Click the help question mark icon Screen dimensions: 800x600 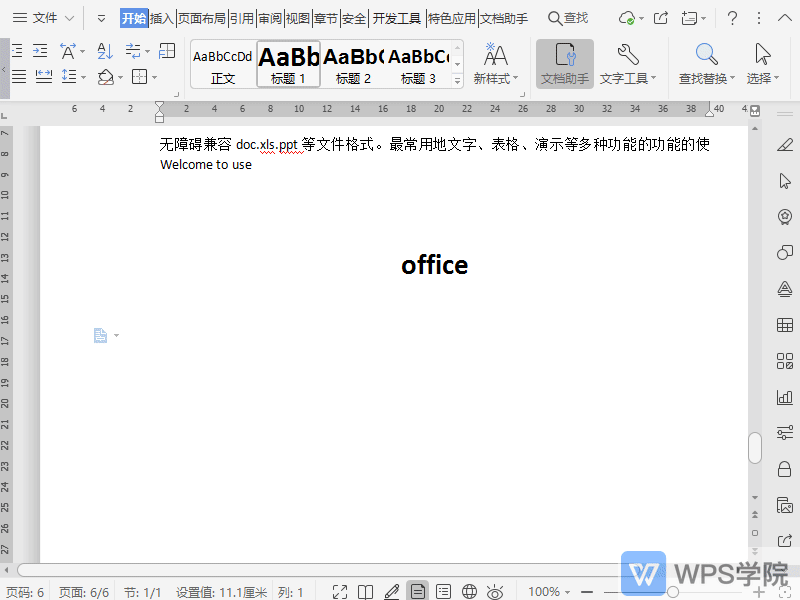pos(732,18)
